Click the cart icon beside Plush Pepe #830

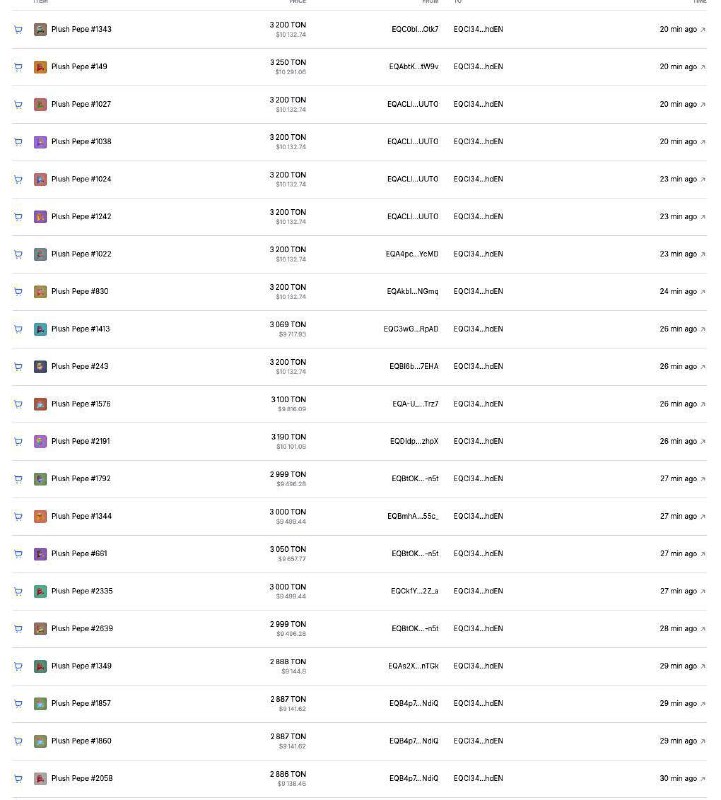(18, 292)
